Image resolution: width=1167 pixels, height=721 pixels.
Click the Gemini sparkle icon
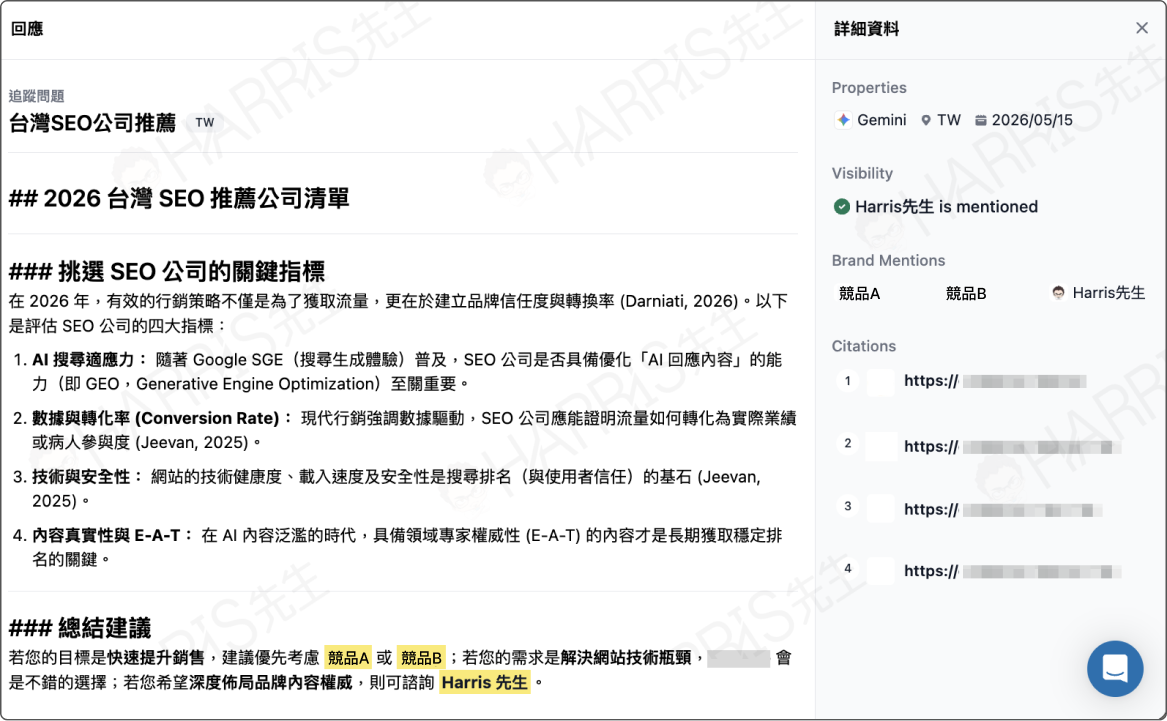(843, 120)
